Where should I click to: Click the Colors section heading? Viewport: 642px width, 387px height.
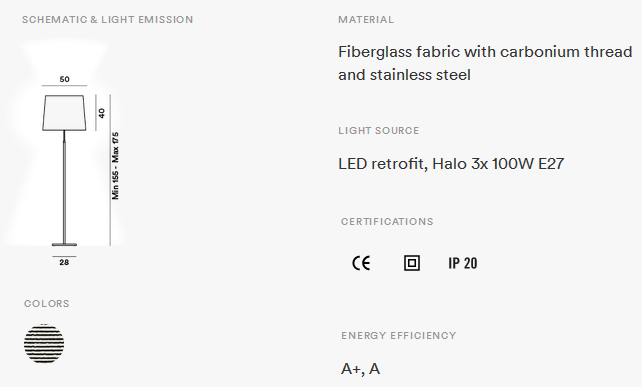click(47, 303)
